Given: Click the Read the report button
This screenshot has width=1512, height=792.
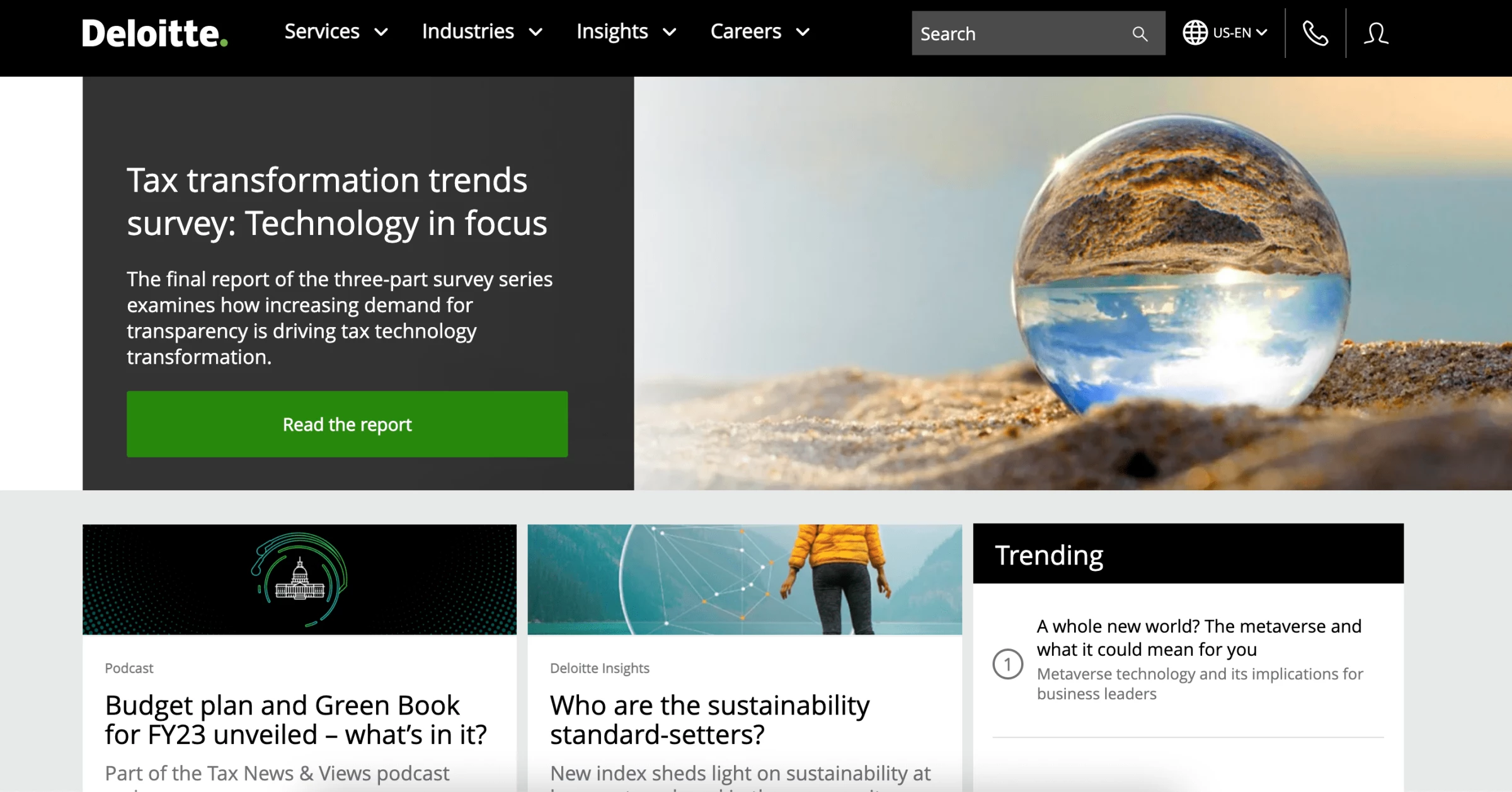Looking at the screenshot, I should 347,424.
